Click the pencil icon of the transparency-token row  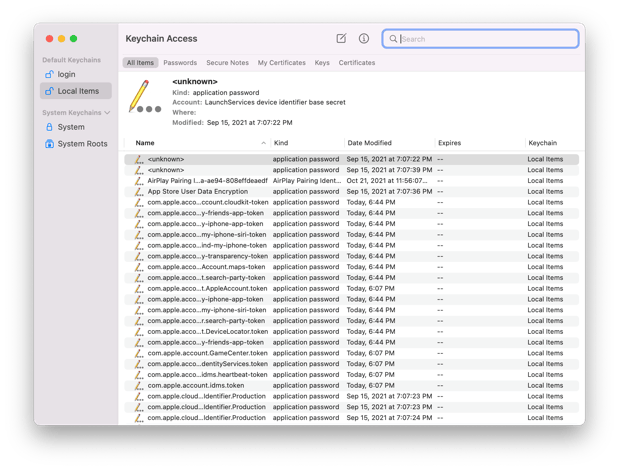coord(139,256)
